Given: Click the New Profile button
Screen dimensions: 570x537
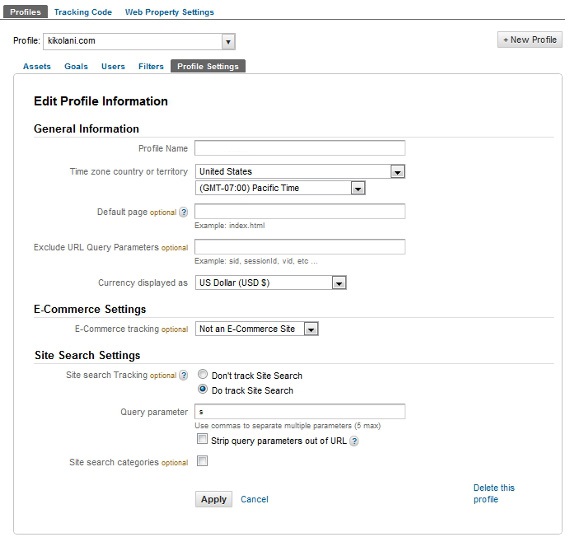Looking at the screenshot, I should click(x=530, y=40).
